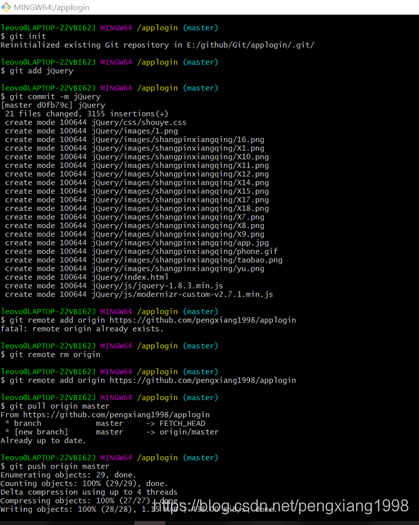Image resolution: width=419 pixels, height=525 pixels.
Task: Select the shangpinxiangqing/yu.png line
Action: click(134, 269)
